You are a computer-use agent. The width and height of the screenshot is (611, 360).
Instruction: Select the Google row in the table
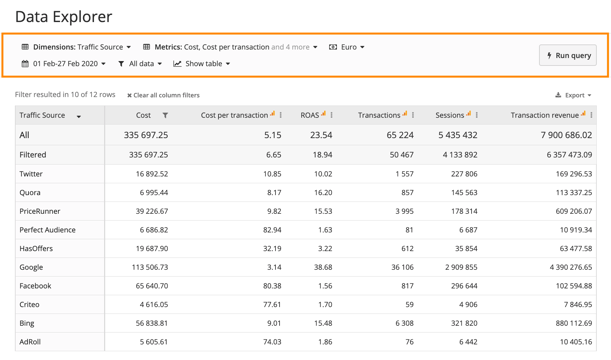point(306,267)
